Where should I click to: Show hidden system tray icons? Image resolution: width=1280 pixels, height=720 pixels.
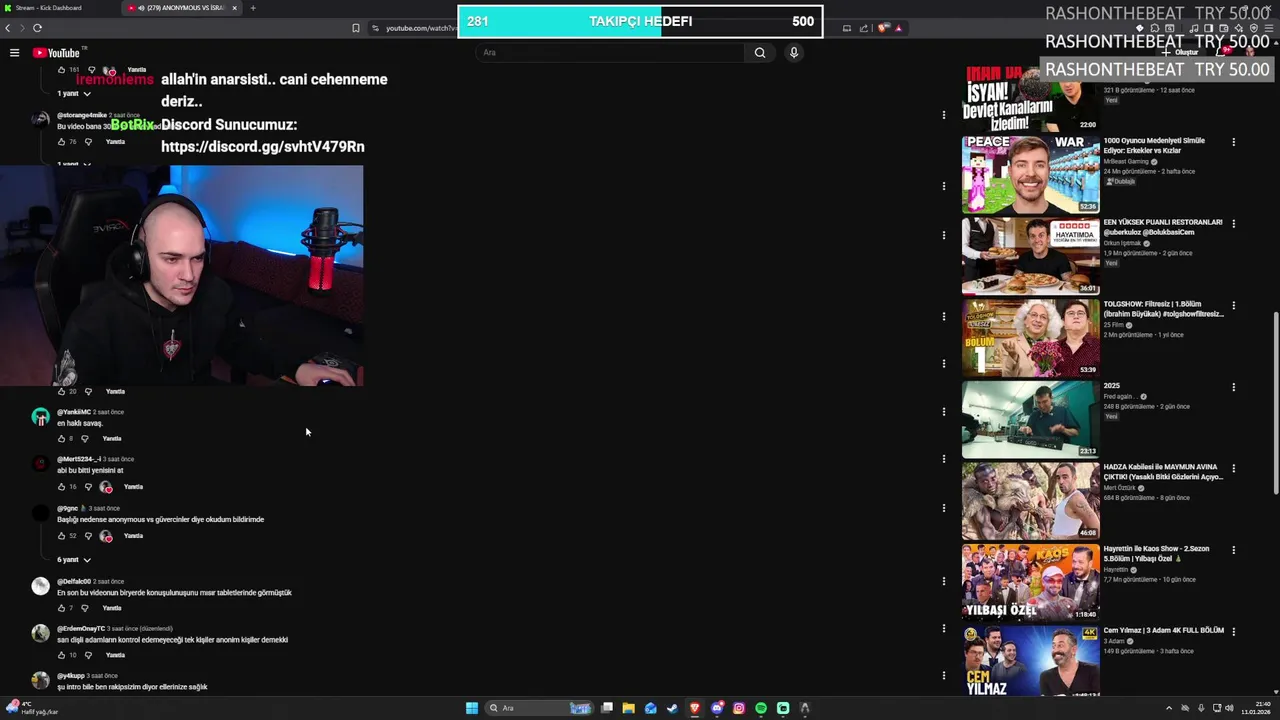[1170, 708]
